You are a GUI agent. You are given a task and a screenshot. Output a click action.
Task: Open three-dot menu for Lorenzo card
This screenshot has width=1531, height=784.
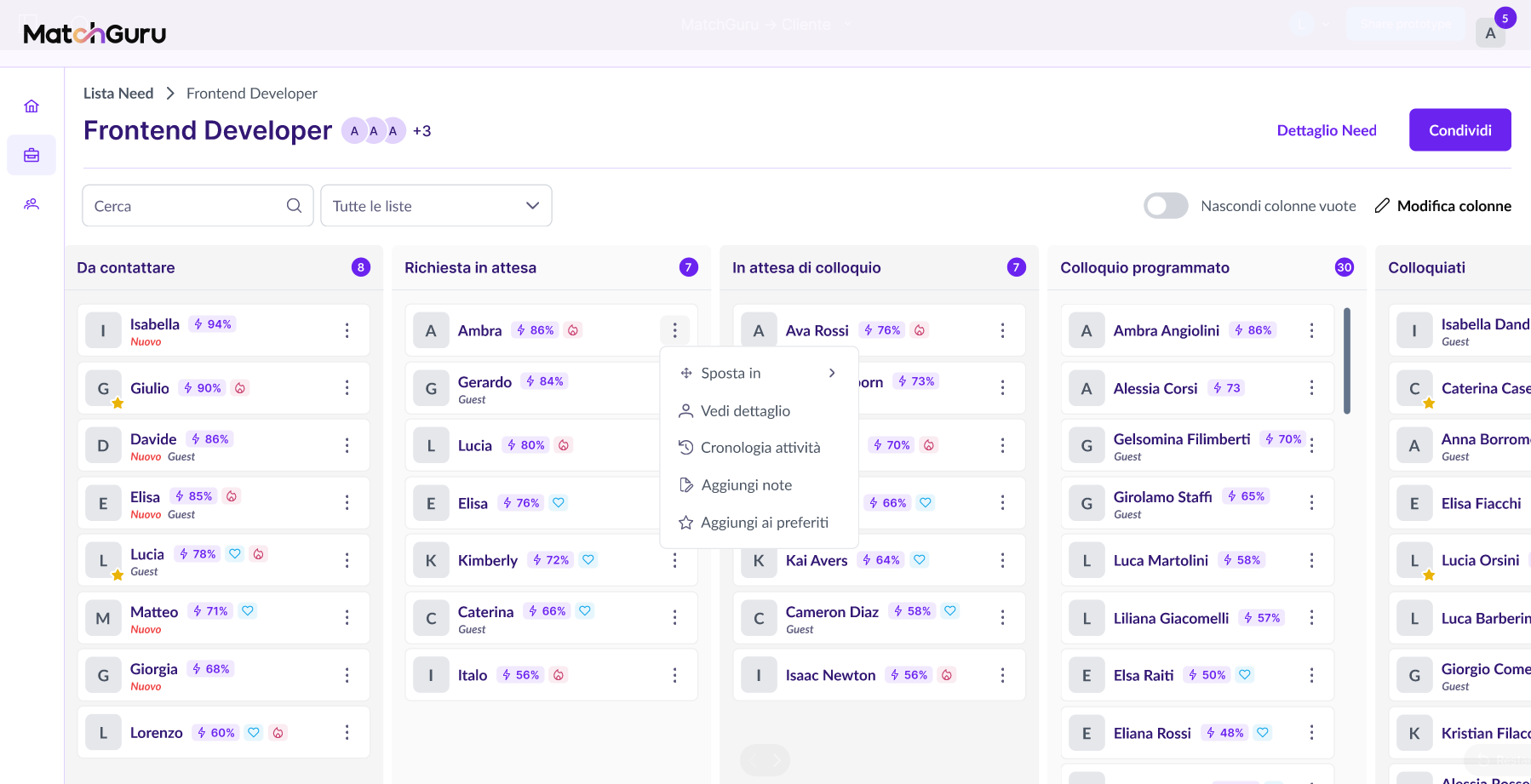pyautogui.click(x=347, y=732)
